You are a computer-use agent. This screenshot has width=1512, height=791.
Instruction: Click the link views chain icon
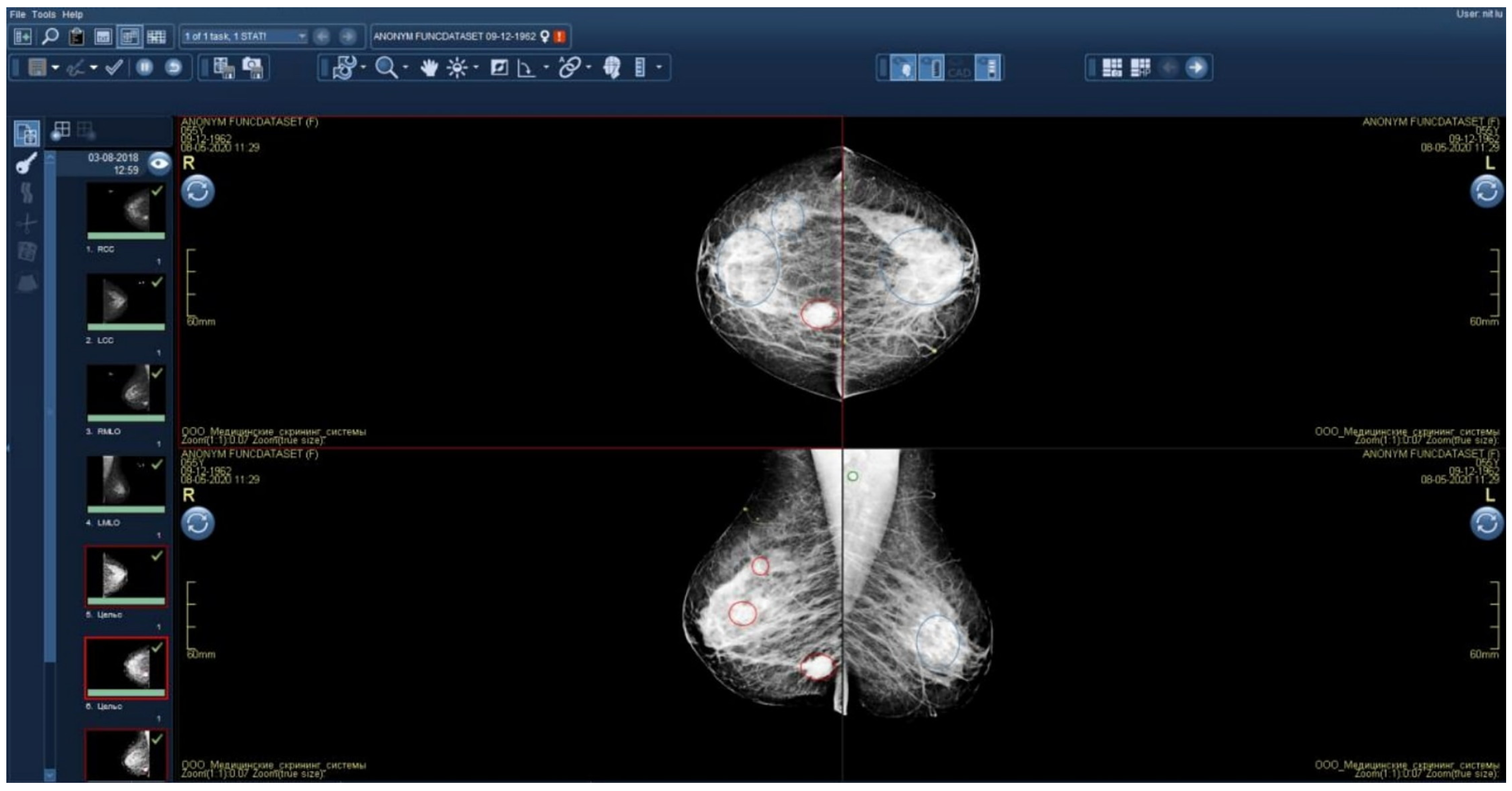569,68
